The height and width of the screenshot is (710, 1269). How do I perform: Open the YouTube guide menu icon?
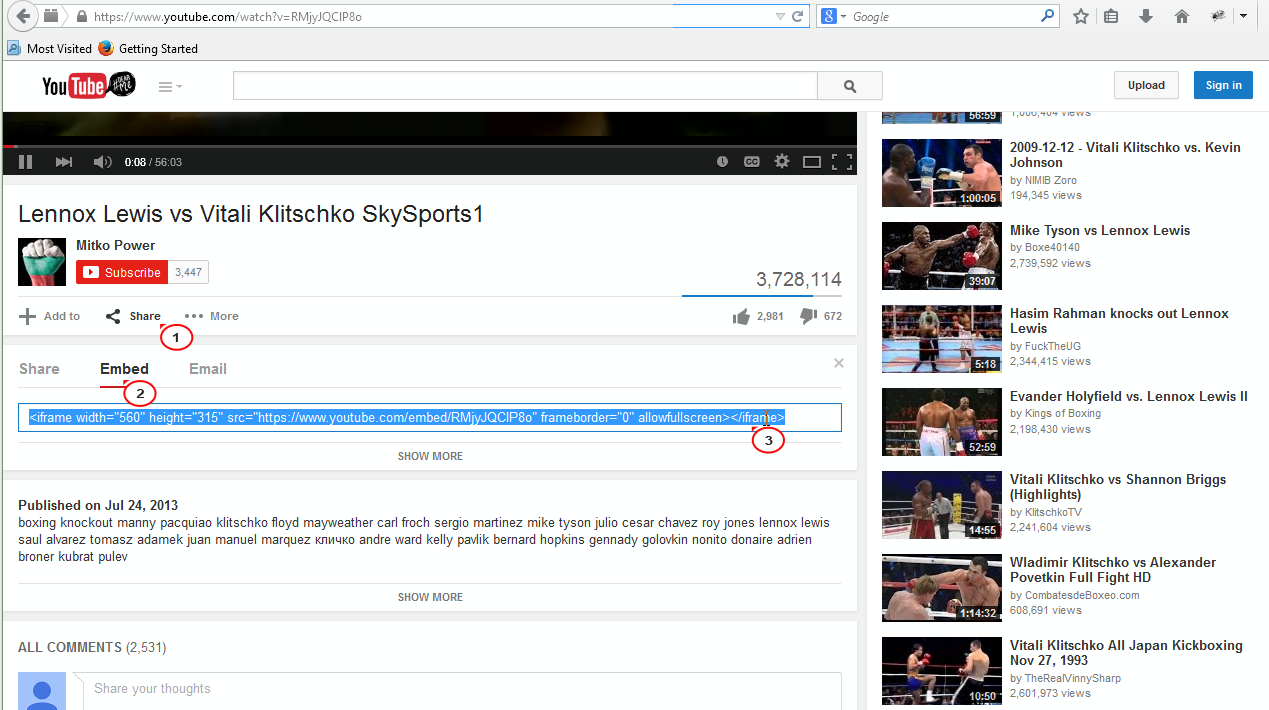pos(170,87)
